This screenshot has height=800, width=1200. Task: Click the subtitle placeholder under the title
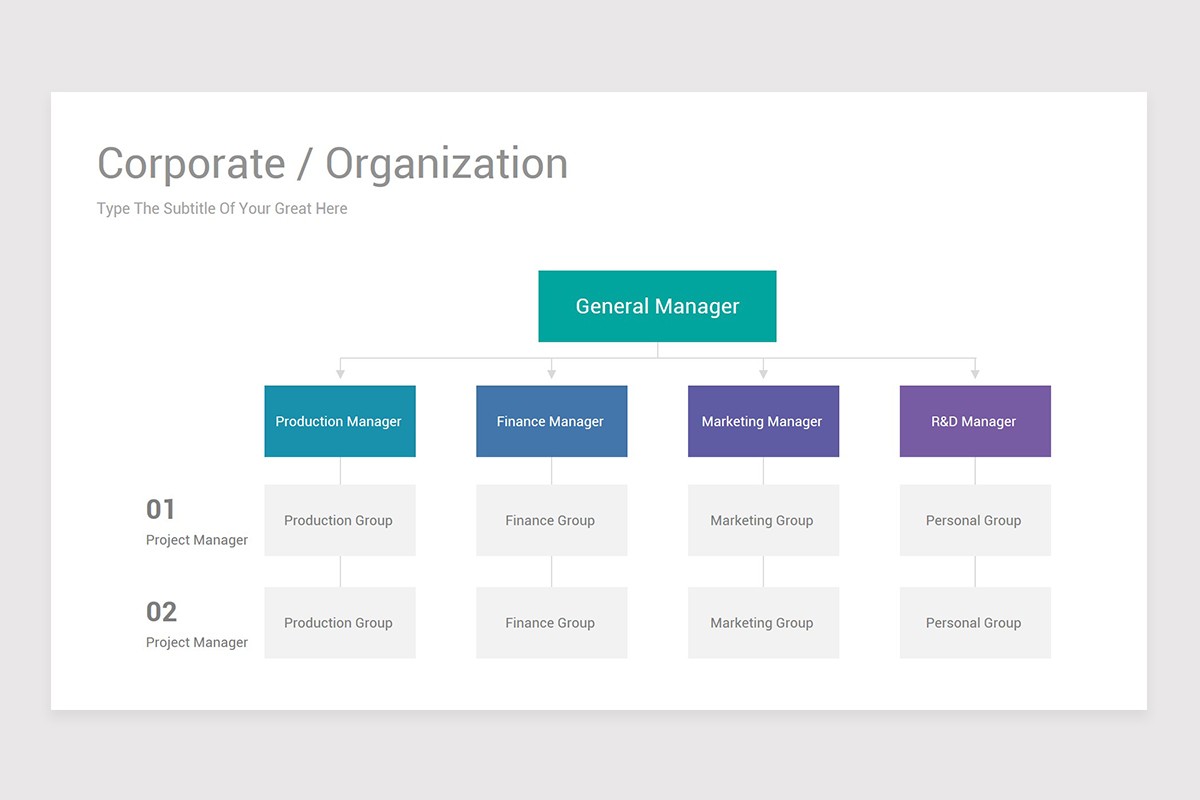click(x=222, y=209)
